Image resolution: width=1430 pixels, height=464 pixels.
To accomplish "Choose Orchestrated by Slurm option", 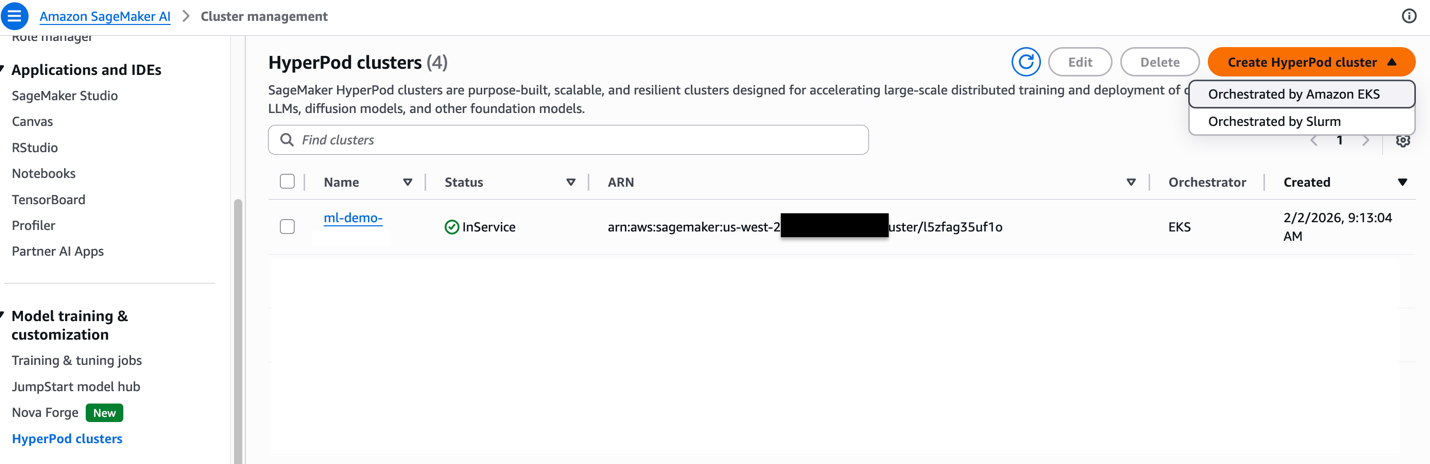I will coord(1274,121).
